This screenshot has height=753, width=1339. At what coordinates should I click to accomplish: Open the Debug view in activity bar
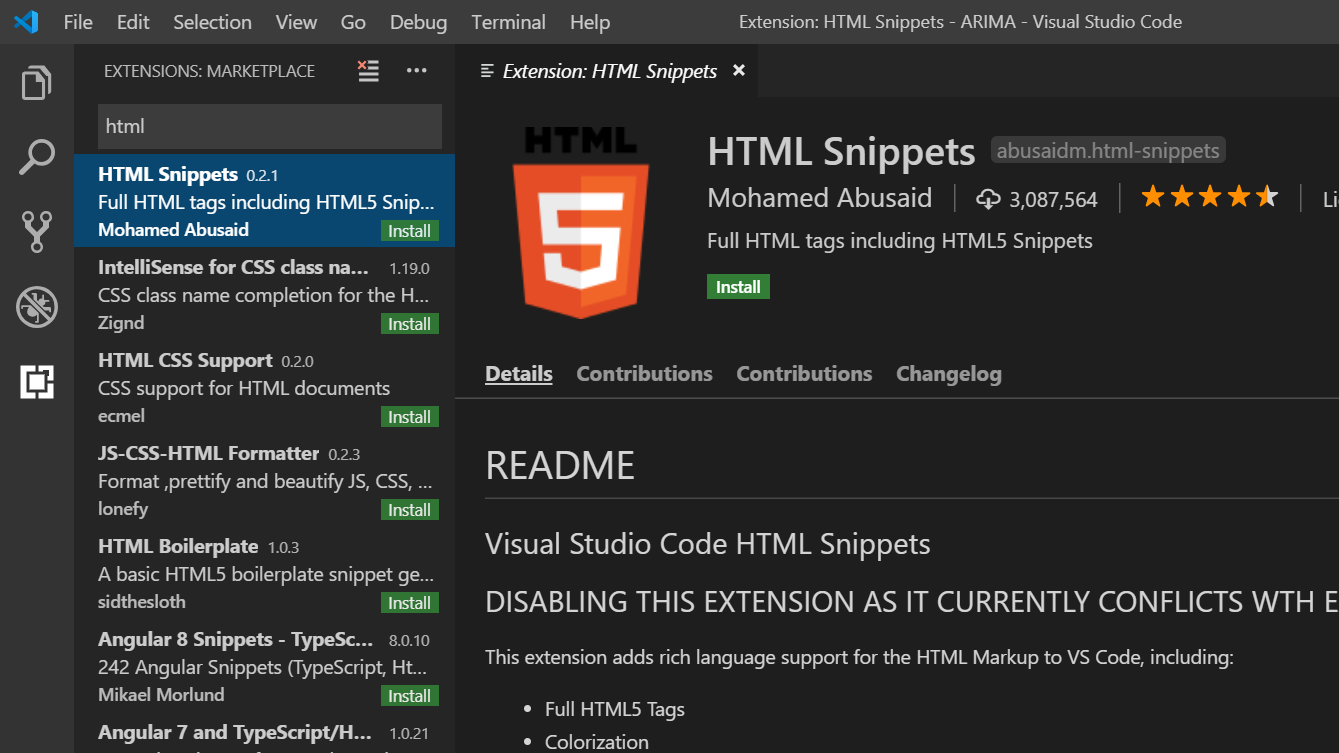point(37,307)
